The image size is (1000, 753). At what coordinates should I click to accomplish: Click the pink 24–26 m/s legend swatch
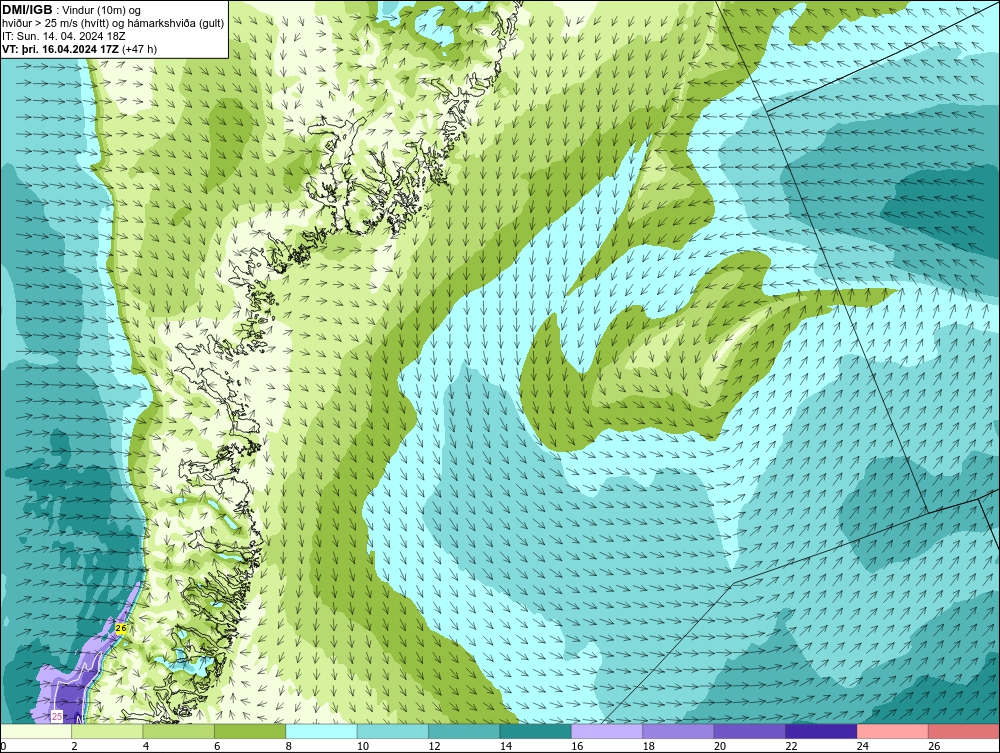pyautogui.click(x=893, y=731)
